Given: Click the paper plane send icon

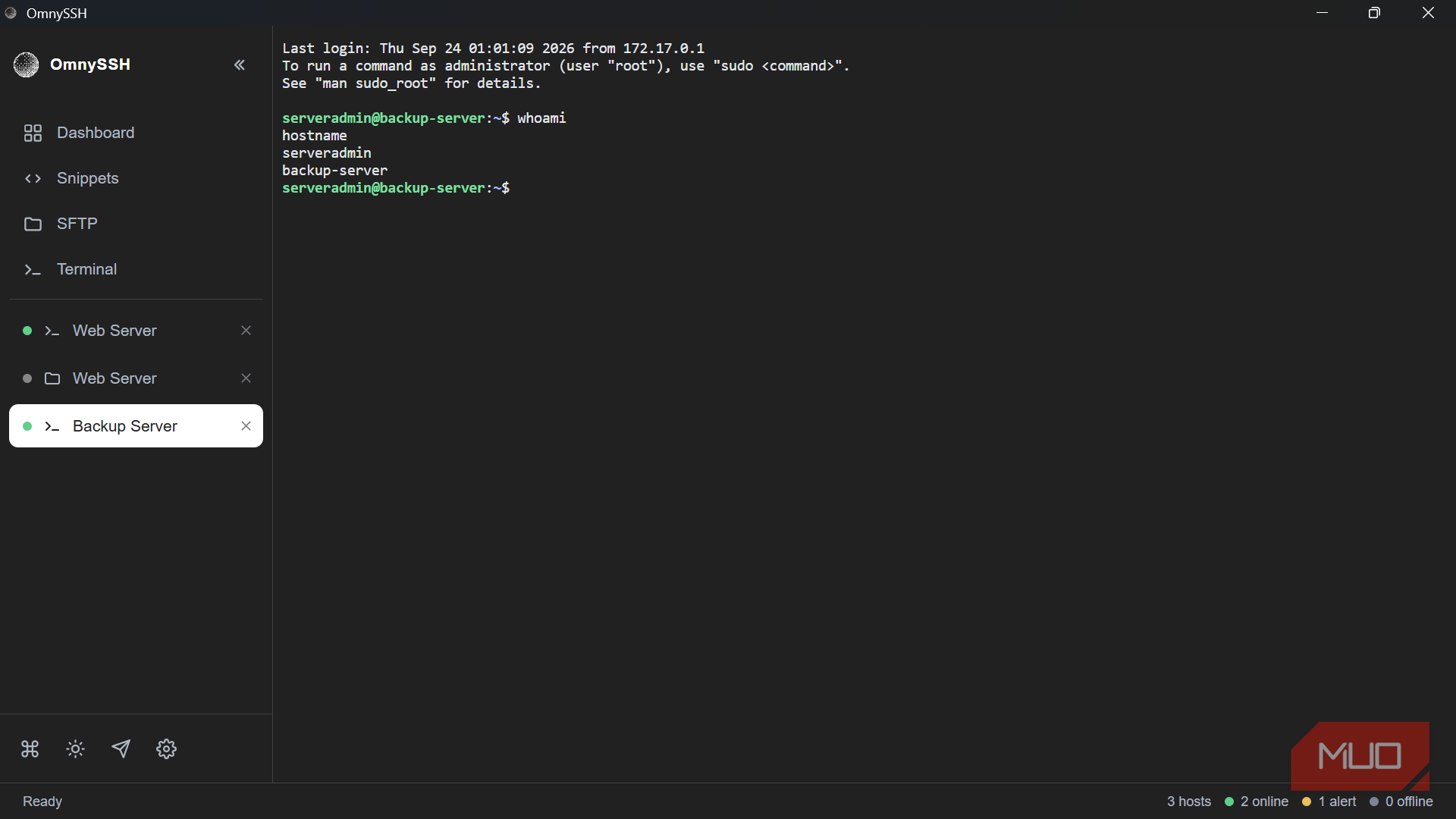Looking at the screenshot, I should pyautogui.click(x=121, y=749).
